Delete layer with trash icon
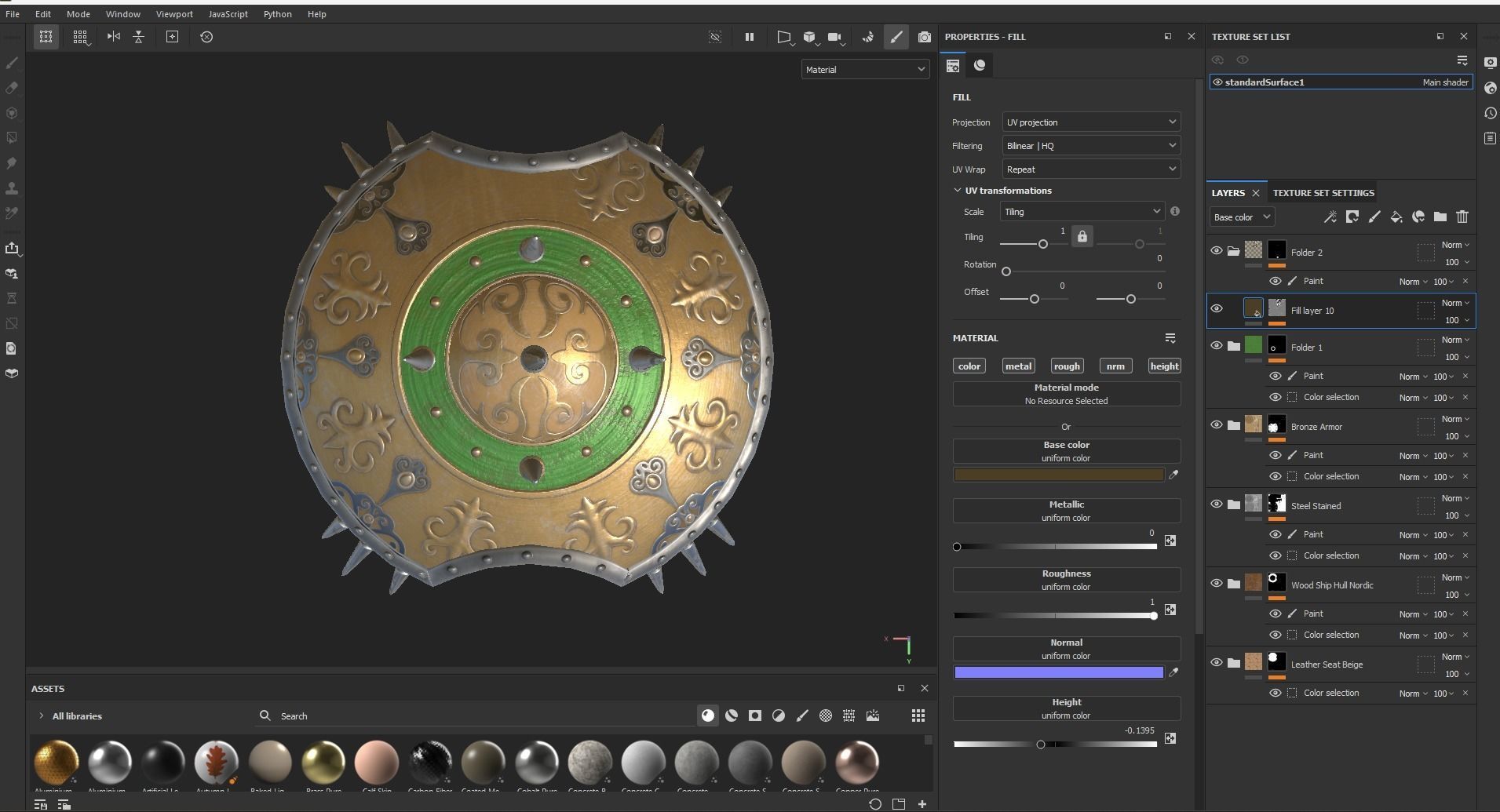Image resolution: width=1500 pixels, height=812 pixels. coord(1462,217)
